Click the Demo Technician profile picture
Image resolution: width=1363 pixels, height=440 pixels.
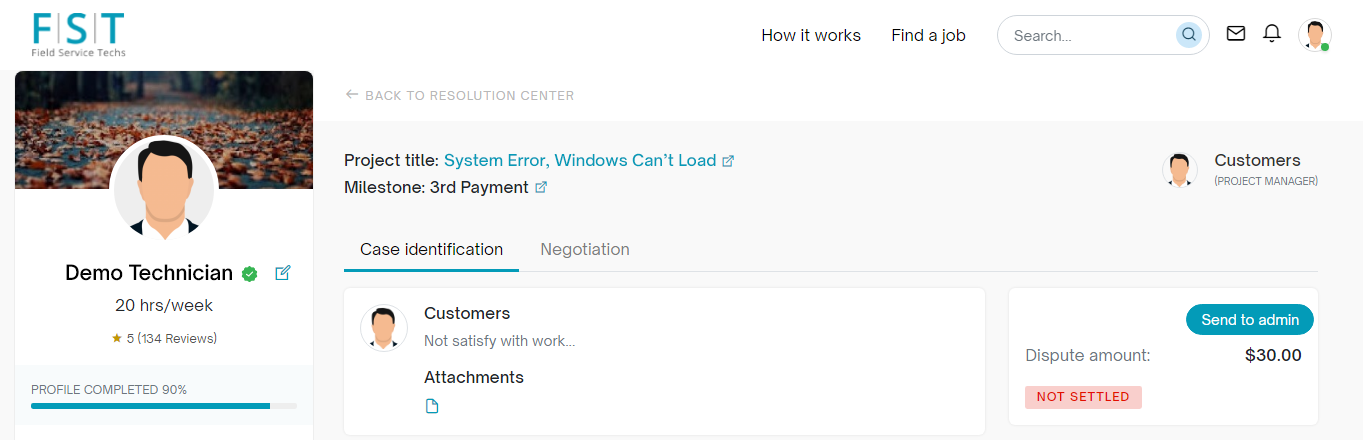point(164,188)
